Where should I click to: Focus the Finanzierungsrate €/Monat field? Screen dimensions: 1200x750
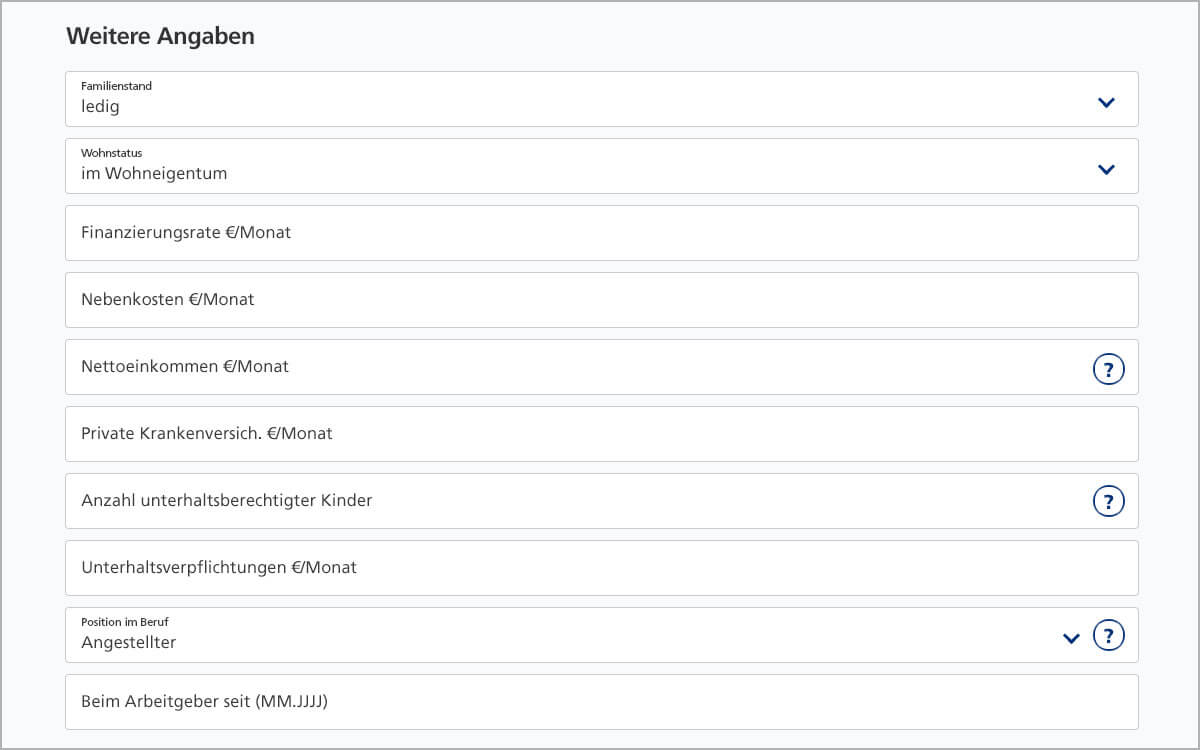coord(602,233)
